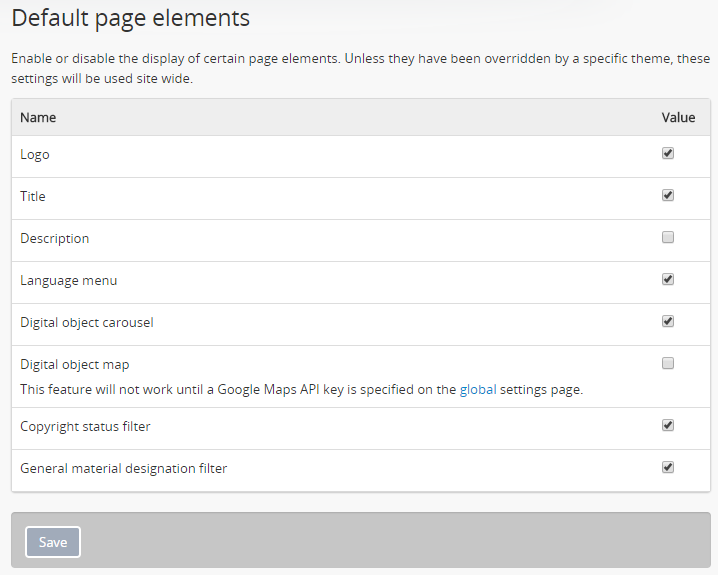This screenshot has height=575, width=718.
Task: Toggle General material designation filter checkbox
Action: click(668, 468)
